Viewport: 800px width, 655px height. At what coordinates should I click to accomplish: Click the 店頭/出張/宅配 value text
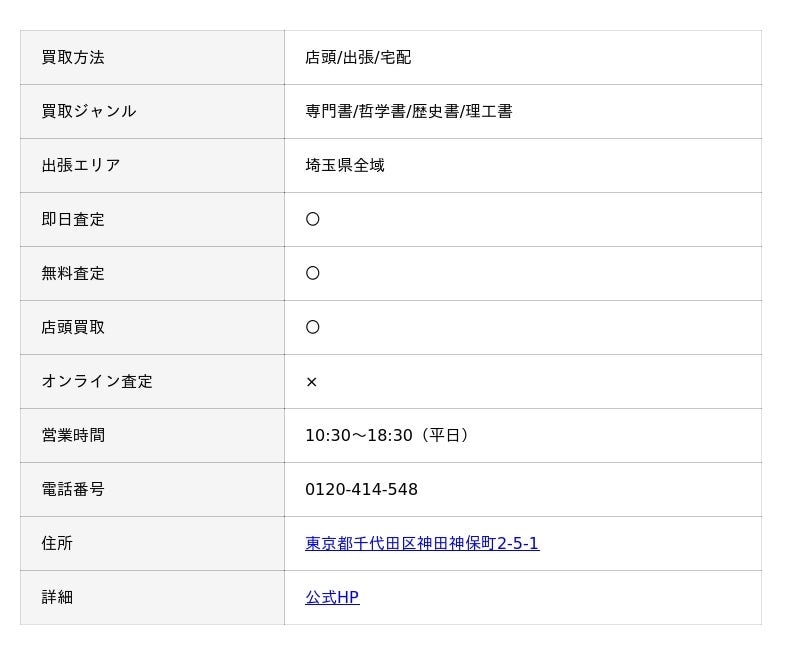(358, 58)
